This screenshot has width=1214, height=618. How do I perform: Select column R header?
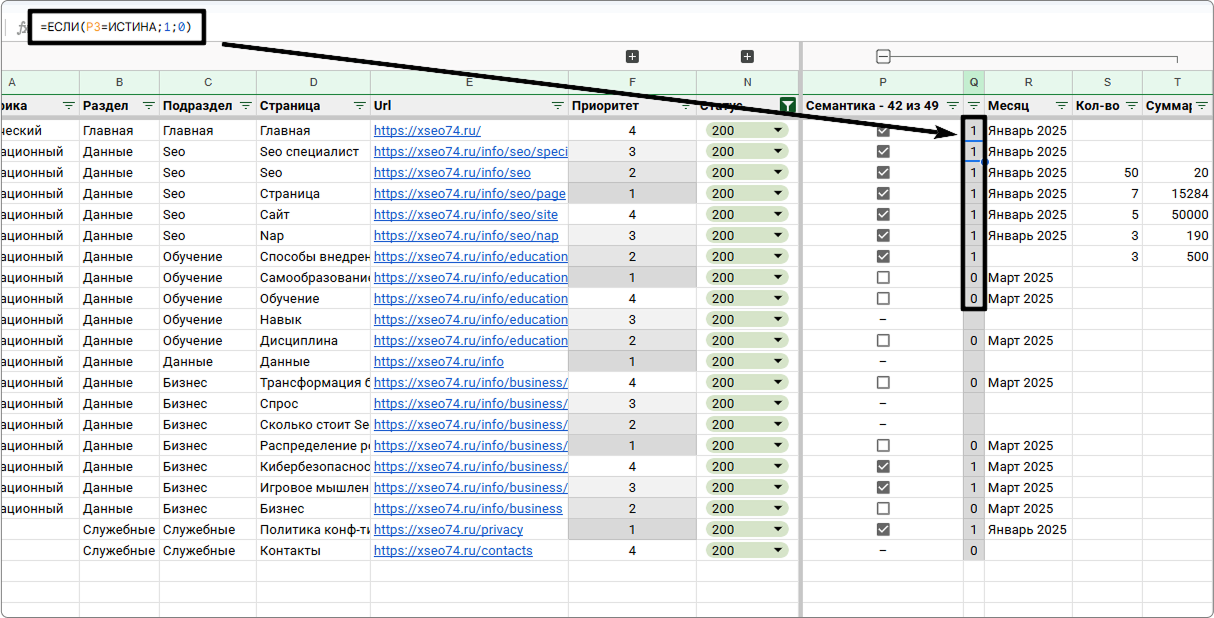1028,82
